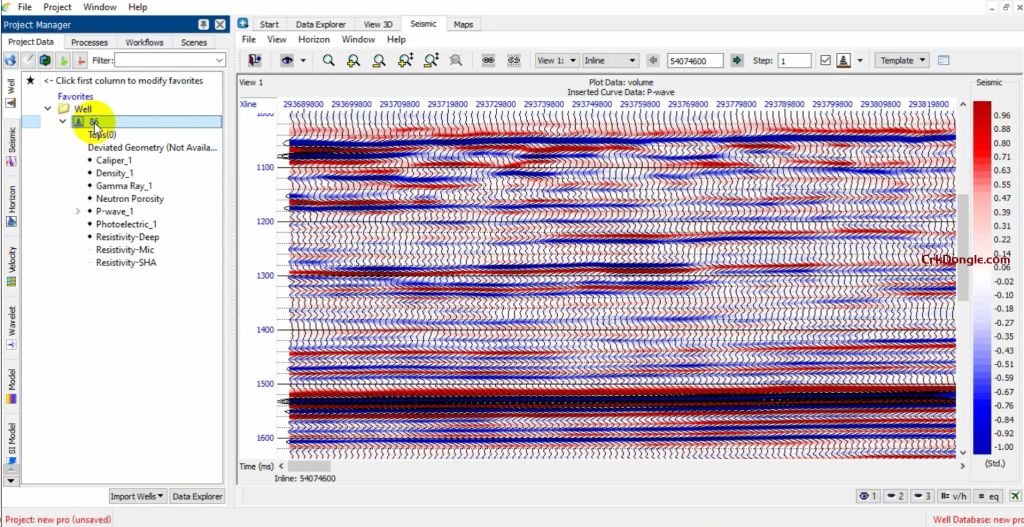Screen dimensions: 1024x527
Task: Click the next inline green arrow
Action: click(x=737, y=61)
